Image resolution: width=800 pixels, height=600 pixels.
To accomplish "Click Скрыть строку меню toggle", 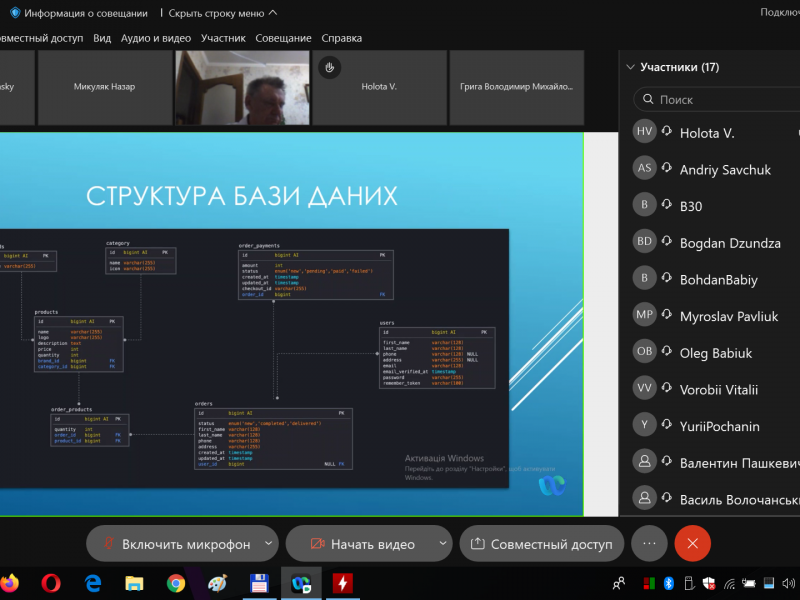I will tap(223, 13).
